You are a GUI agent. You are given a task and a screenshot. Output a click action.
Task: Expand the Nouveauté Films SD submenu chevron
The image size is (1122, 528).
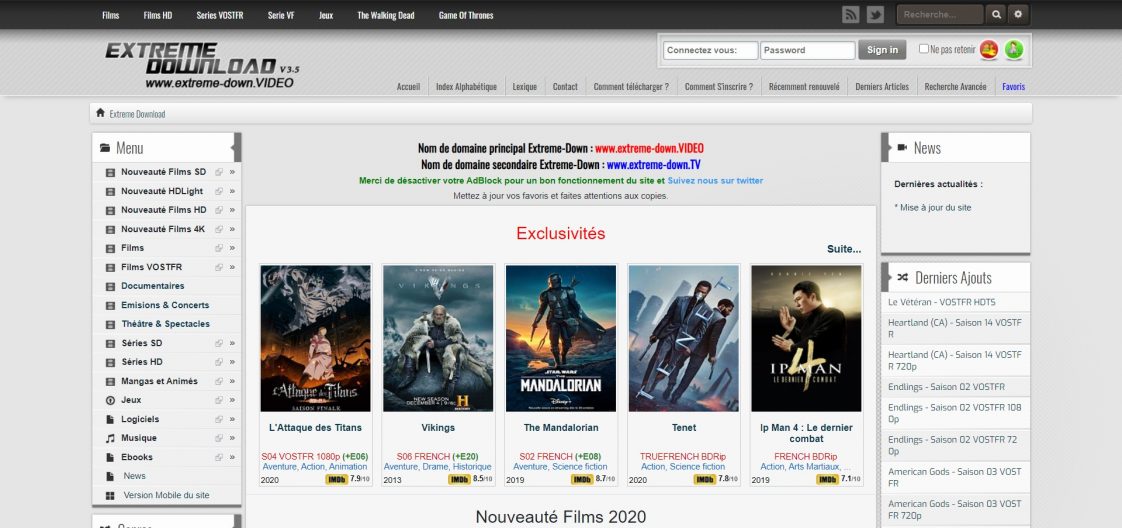232,172
